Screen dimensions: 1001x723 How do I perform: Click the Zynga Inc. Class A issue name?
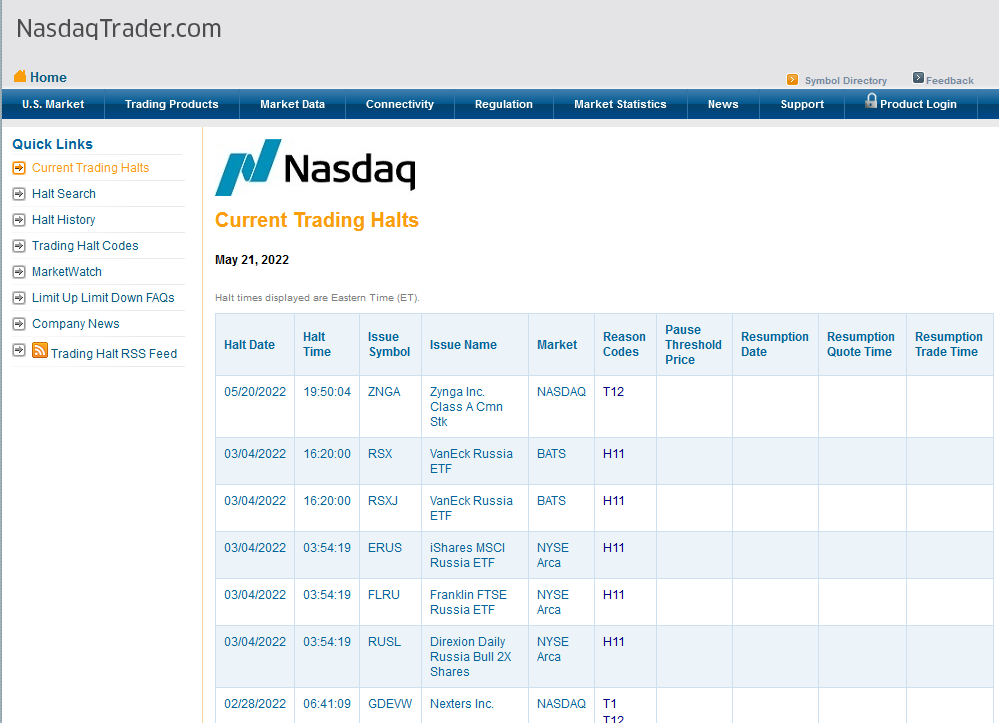pyautogui.click(x=466, y=406)
